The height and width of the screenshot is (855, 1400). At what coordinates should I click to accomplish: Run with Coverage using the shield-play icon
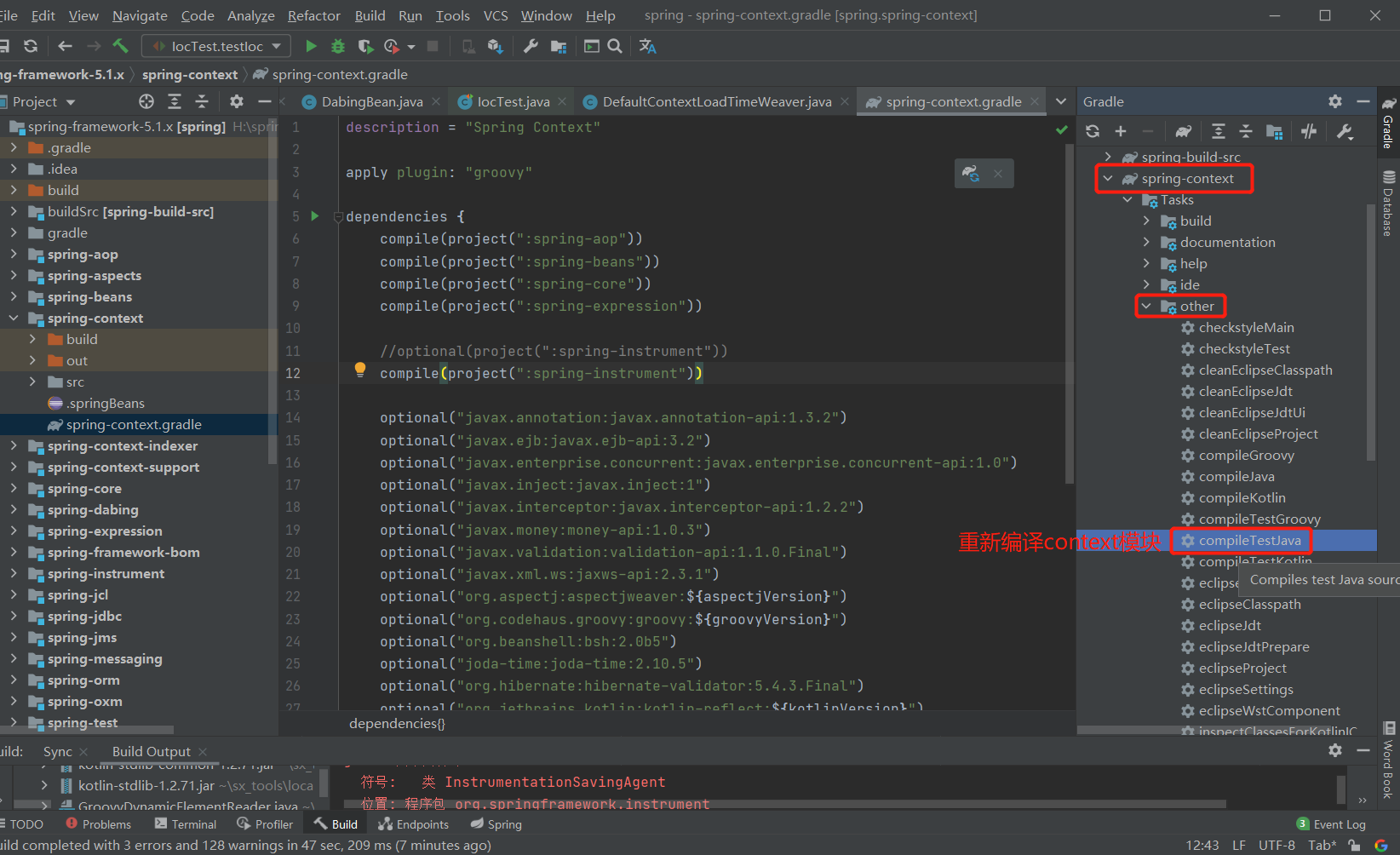click(x=365, y=46)
